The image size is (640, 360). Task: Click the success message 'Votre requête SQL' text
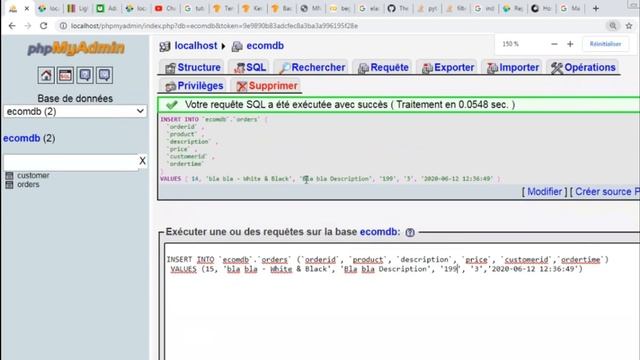pos(350,104)
